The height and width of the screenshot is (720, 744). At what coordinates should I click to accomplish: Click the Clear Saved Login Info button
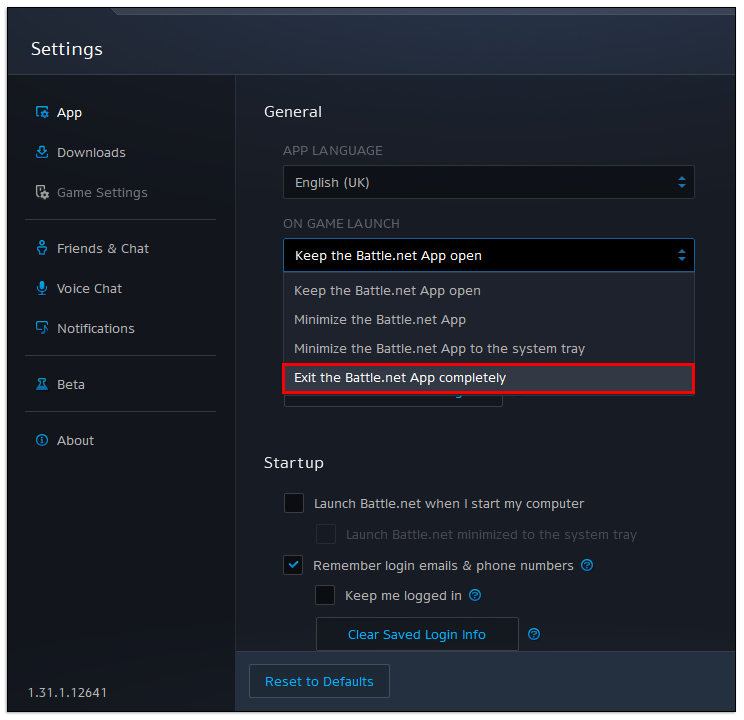tap(417, 634)
